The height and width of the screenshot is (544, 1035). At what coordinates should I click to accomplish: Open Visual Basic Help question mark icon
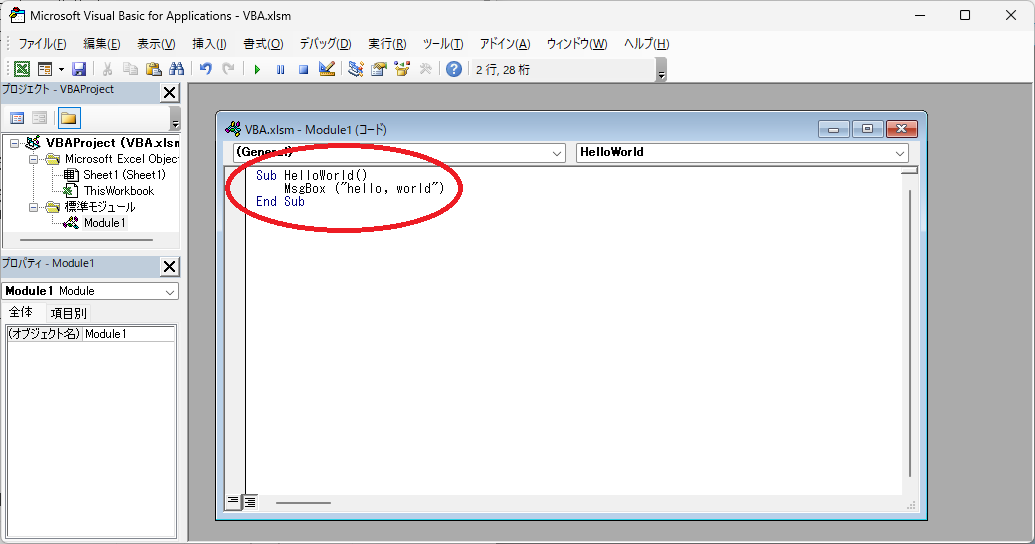(453, 69)
